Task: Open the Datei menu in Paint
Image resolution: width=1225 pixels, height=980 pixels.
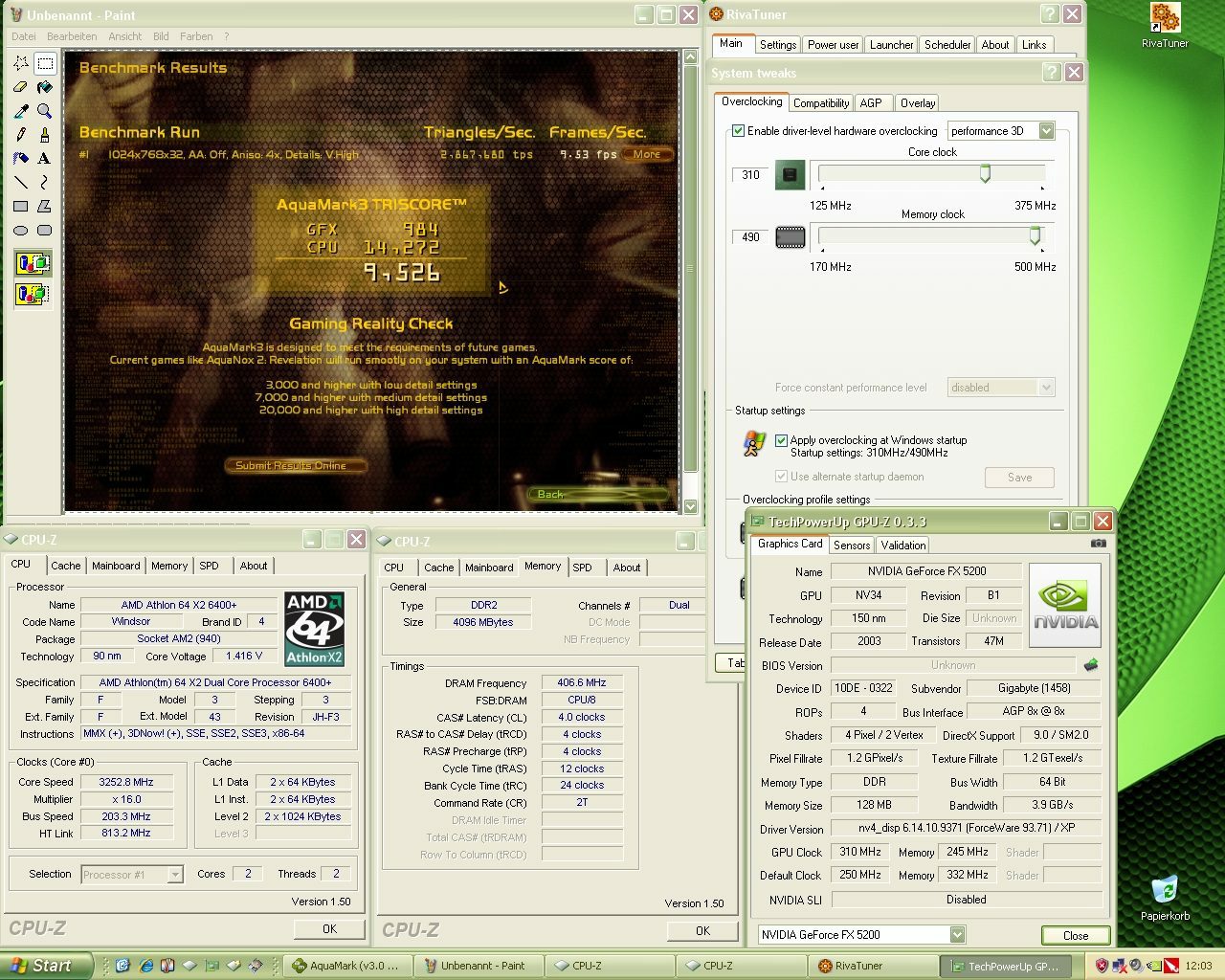Action: pos(23,36)
